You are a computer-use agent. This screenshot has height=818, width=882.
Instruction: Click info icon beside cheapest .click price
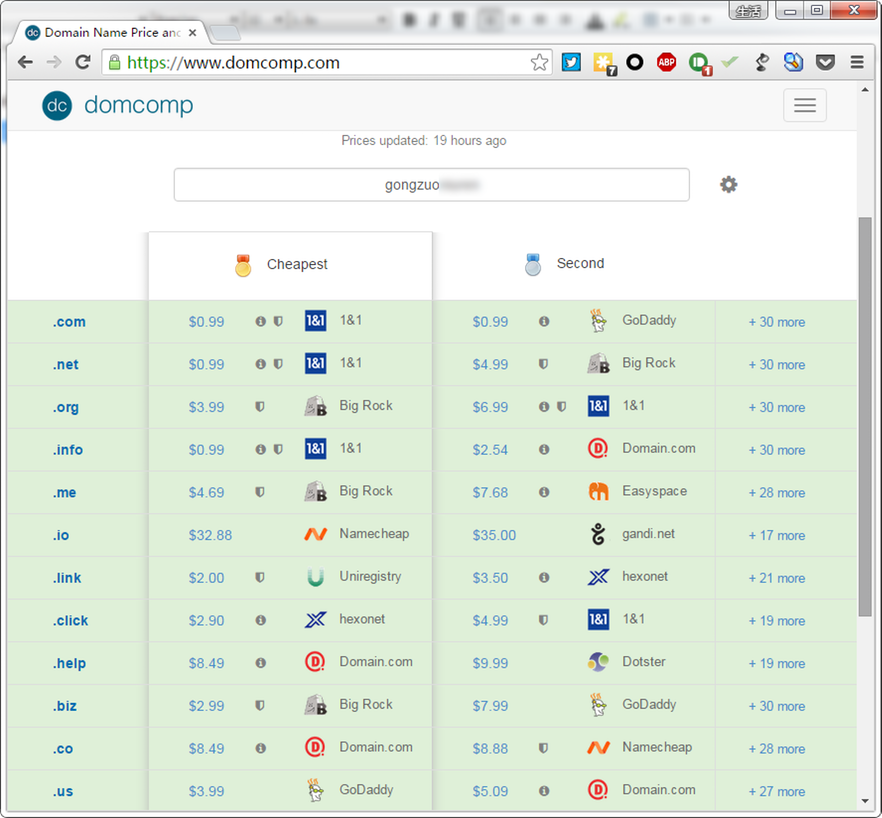pos(260,620)
